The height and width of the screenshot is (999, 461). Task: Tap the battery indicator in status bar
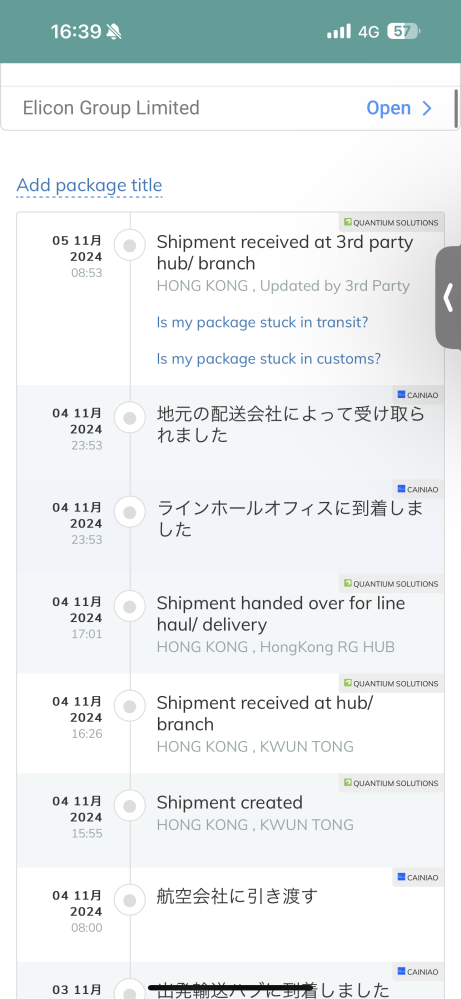coord(404,31)
